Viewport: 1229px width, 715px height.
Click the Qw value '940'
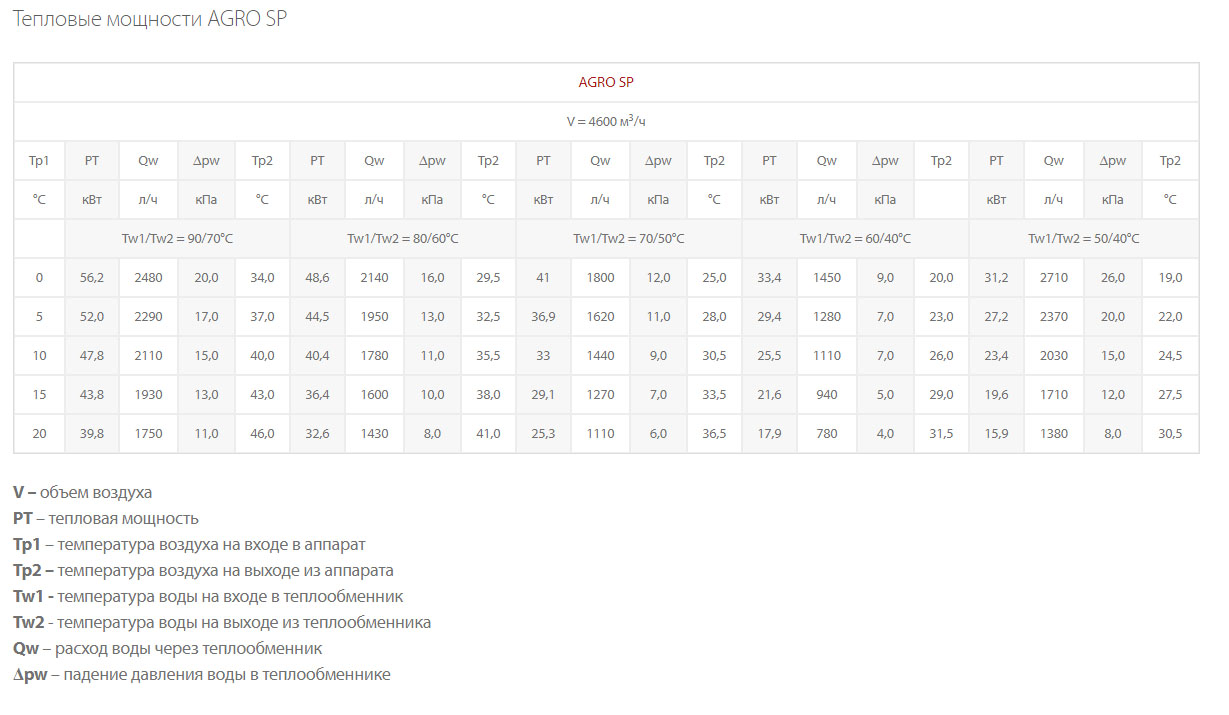(x=827, y=394)
